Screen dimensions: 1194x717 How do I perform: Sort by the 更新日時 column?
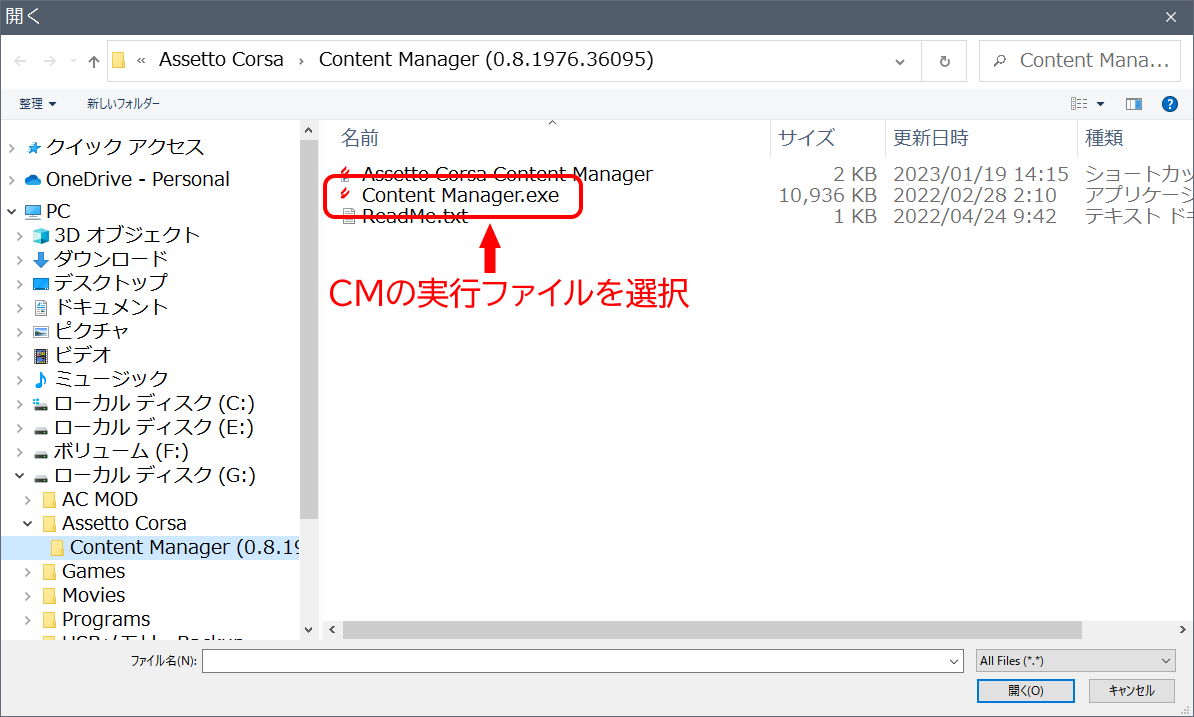(931, 138)
